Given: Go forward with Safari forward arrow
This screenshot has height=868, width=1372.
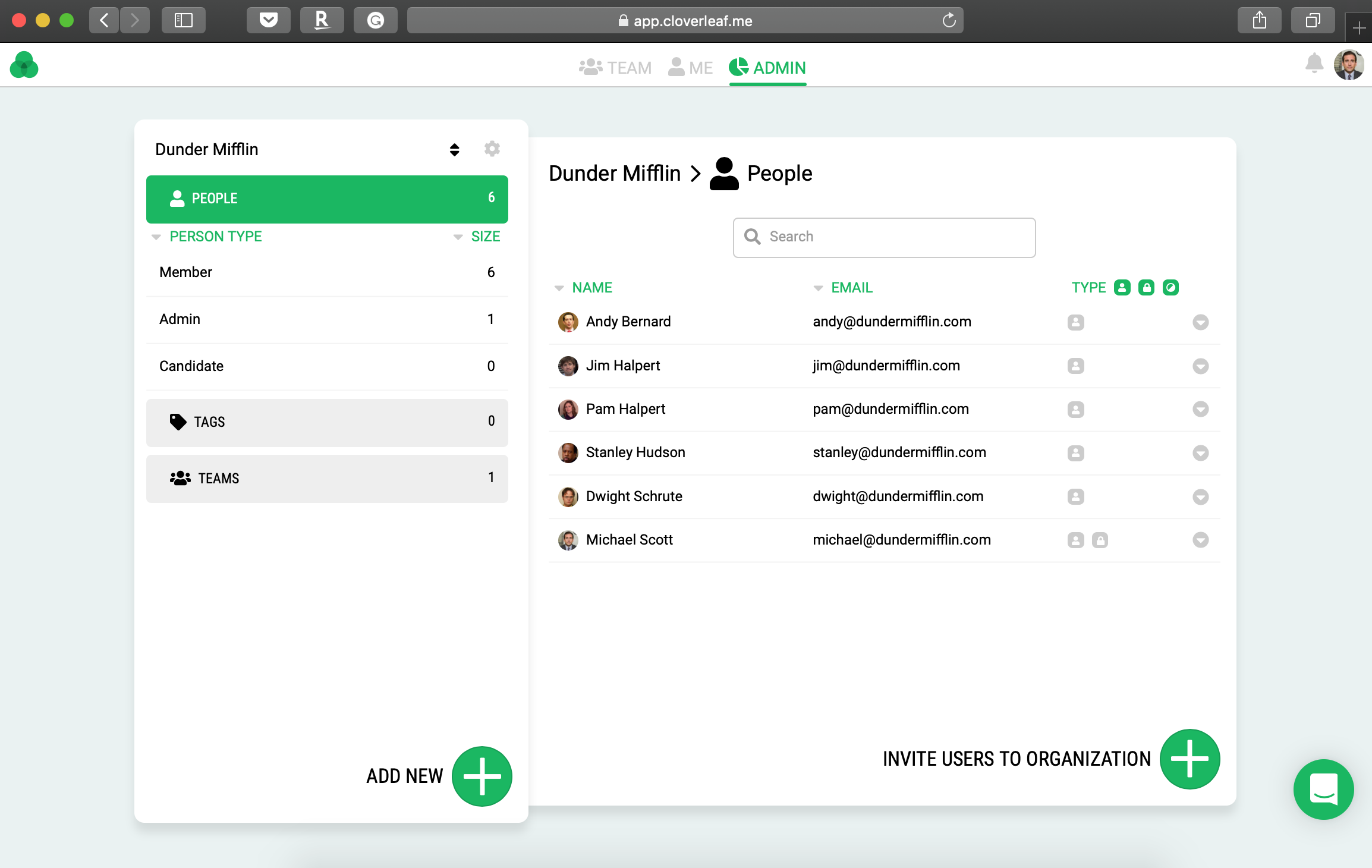Looking at the screenshot, I should (135, 20).
